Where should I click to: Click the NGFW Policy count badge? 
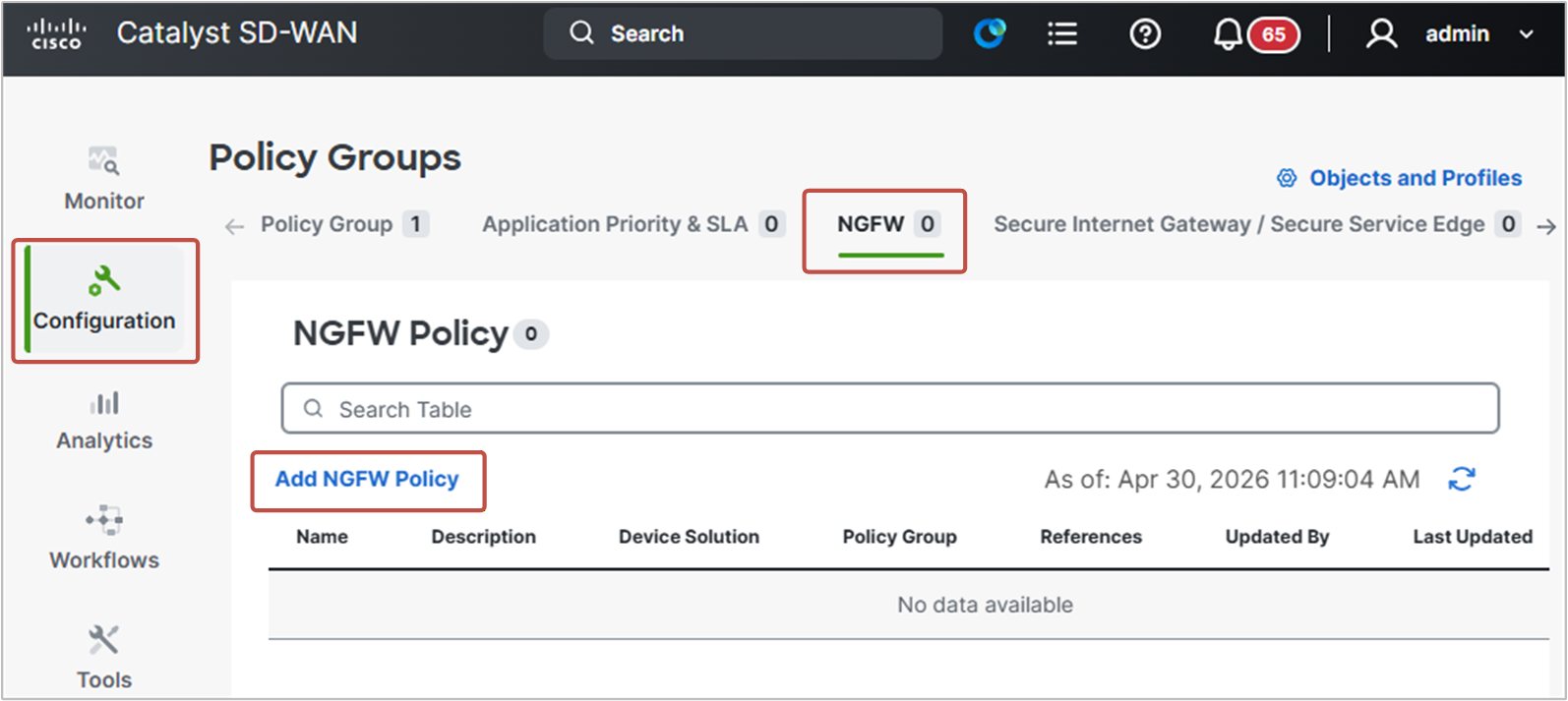coord(531,334)
